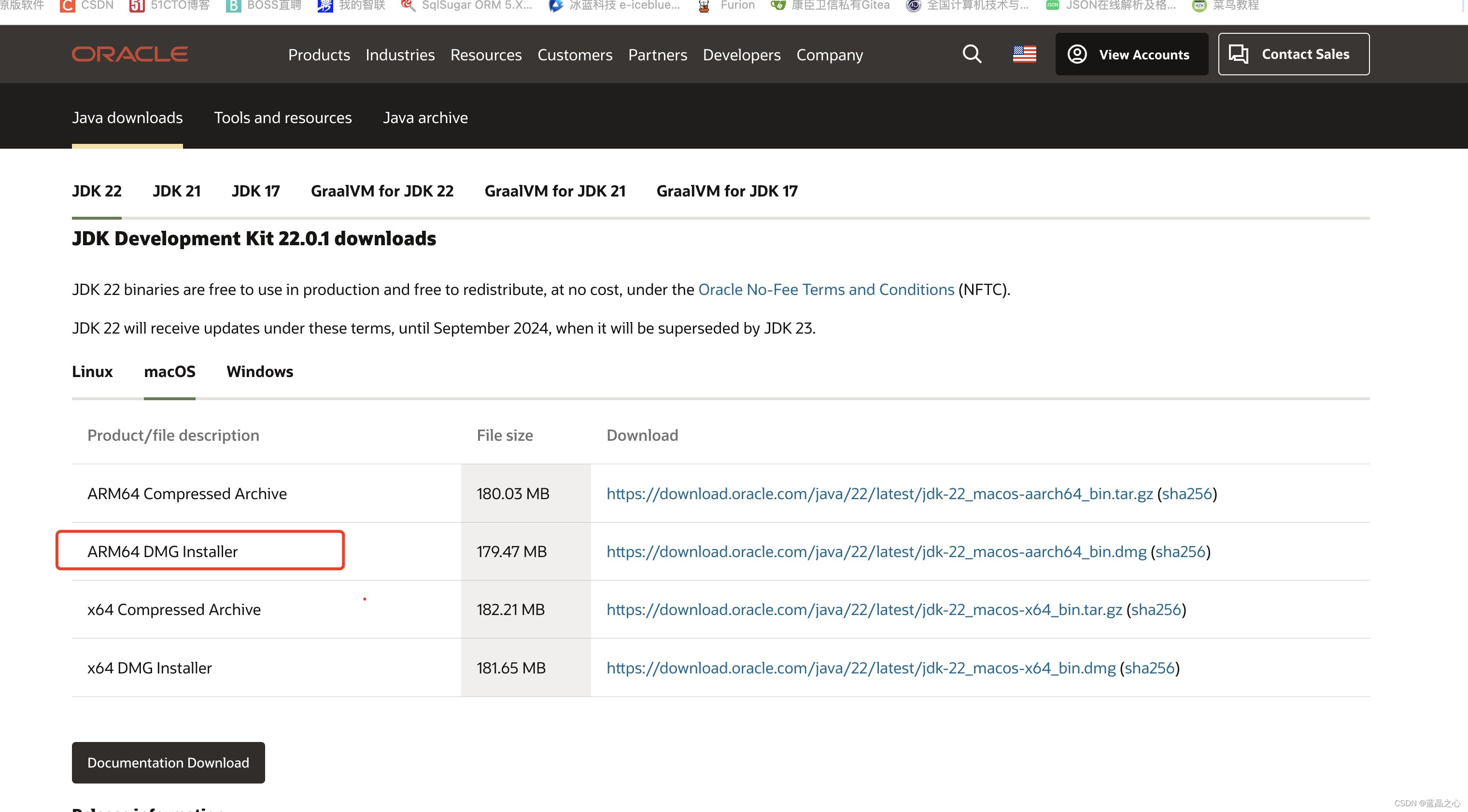Download the macos-x64 dmg link
The width and height of the screenshot is (1468, 812).
(x=861, y=668)
